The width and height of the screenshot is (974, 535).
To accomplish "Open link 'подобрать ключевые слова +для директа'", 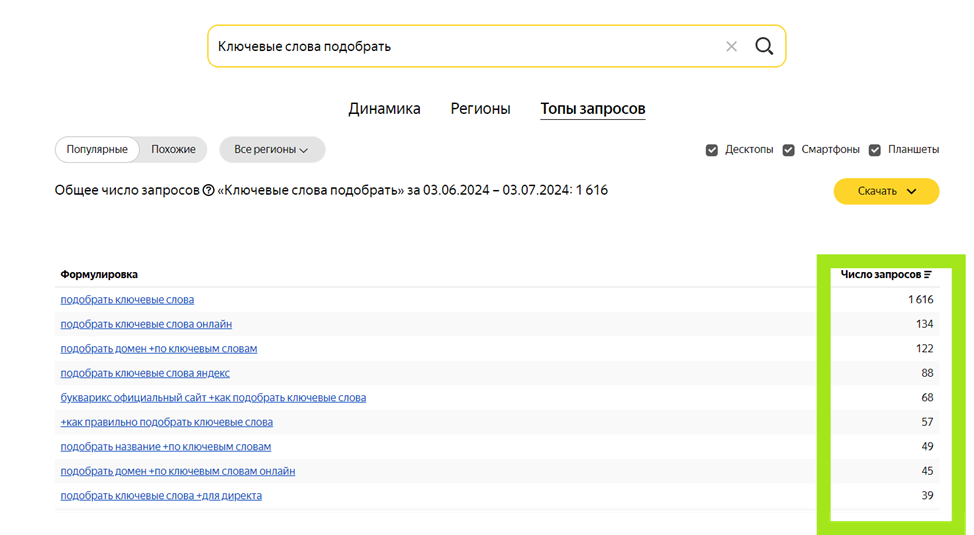I will coord(161,496).
